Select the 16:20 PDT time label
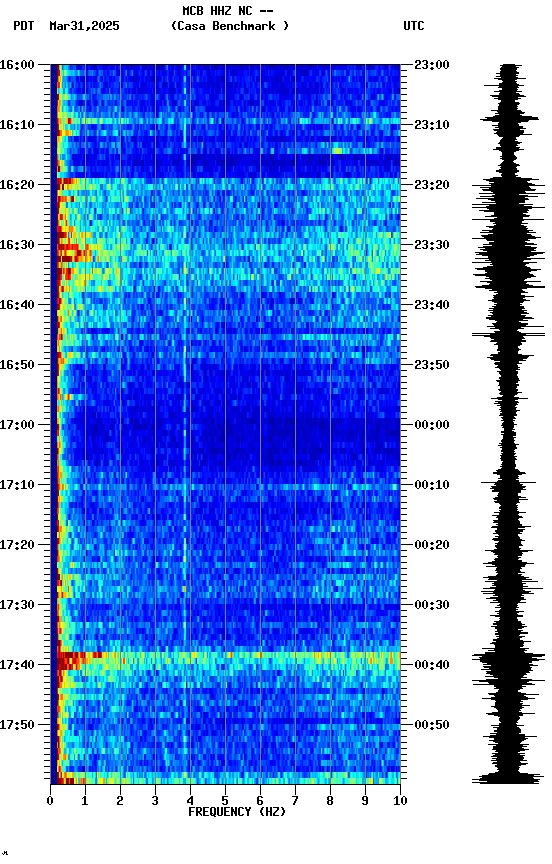The image size is (552, 864). point(17,185)
